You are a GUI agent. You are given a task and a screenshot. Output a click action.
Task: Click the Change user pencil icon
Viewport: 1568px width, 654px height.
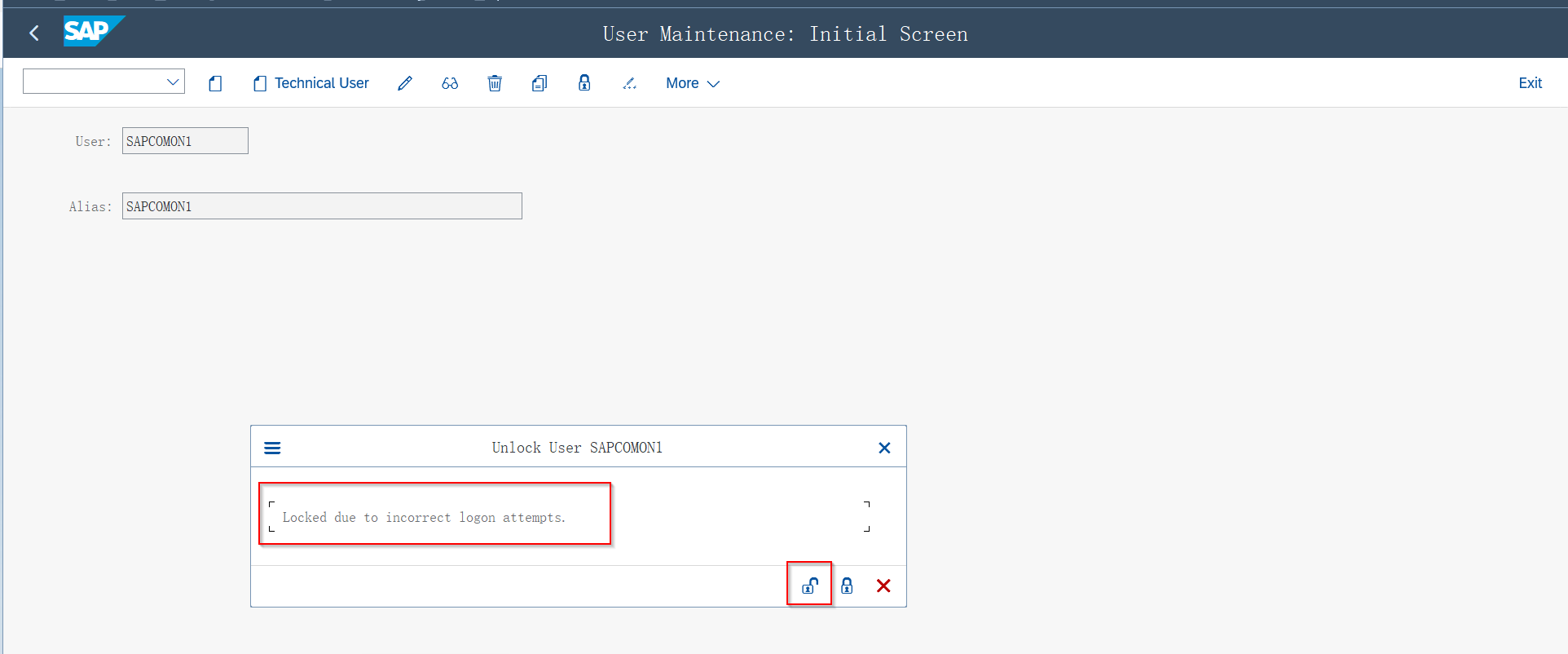(405, 83)
